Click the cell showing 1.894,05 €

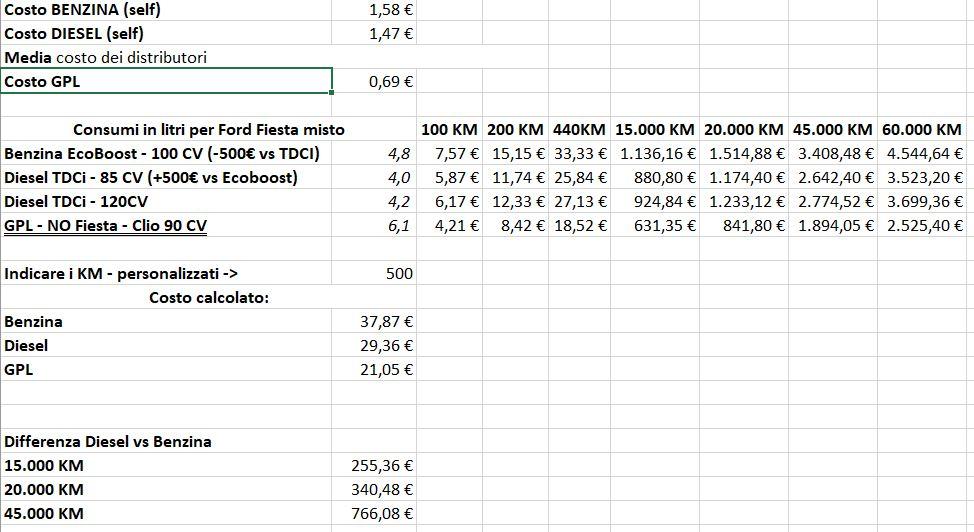pos(832,226)
